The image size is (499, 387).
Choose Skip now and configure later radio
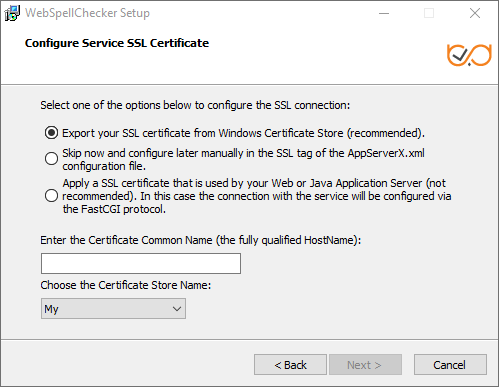point(51,159)
